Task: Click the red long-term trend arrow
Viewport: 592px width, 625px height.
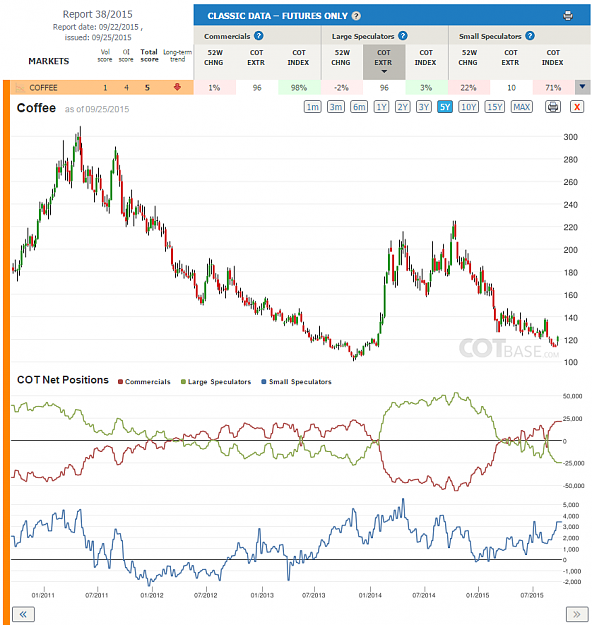Action: click(x=177, y=87)
